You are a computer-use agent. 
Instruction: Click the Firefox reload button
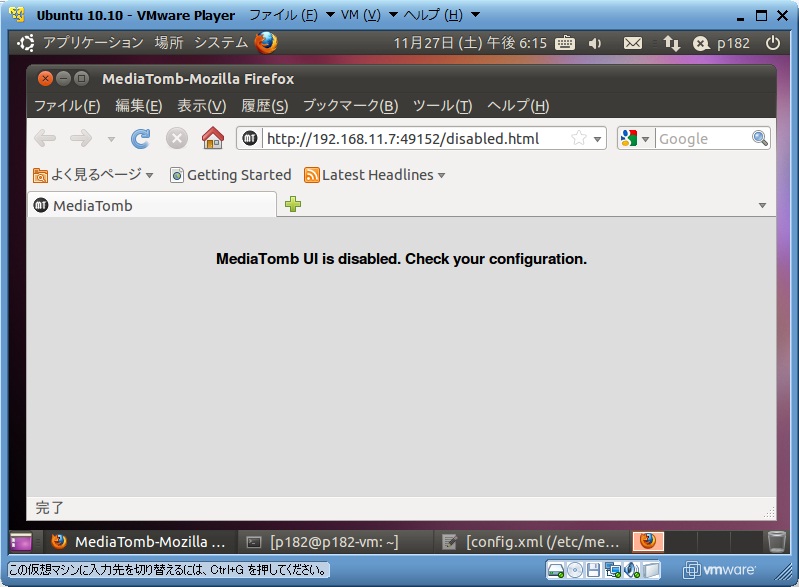[x=140, y=139]
